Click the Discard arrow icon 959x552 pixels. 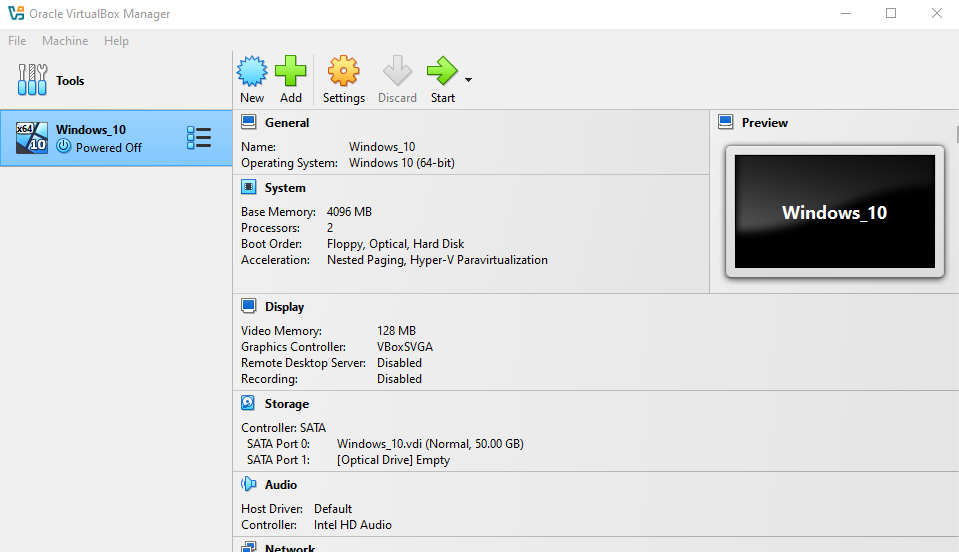point(397,72)
